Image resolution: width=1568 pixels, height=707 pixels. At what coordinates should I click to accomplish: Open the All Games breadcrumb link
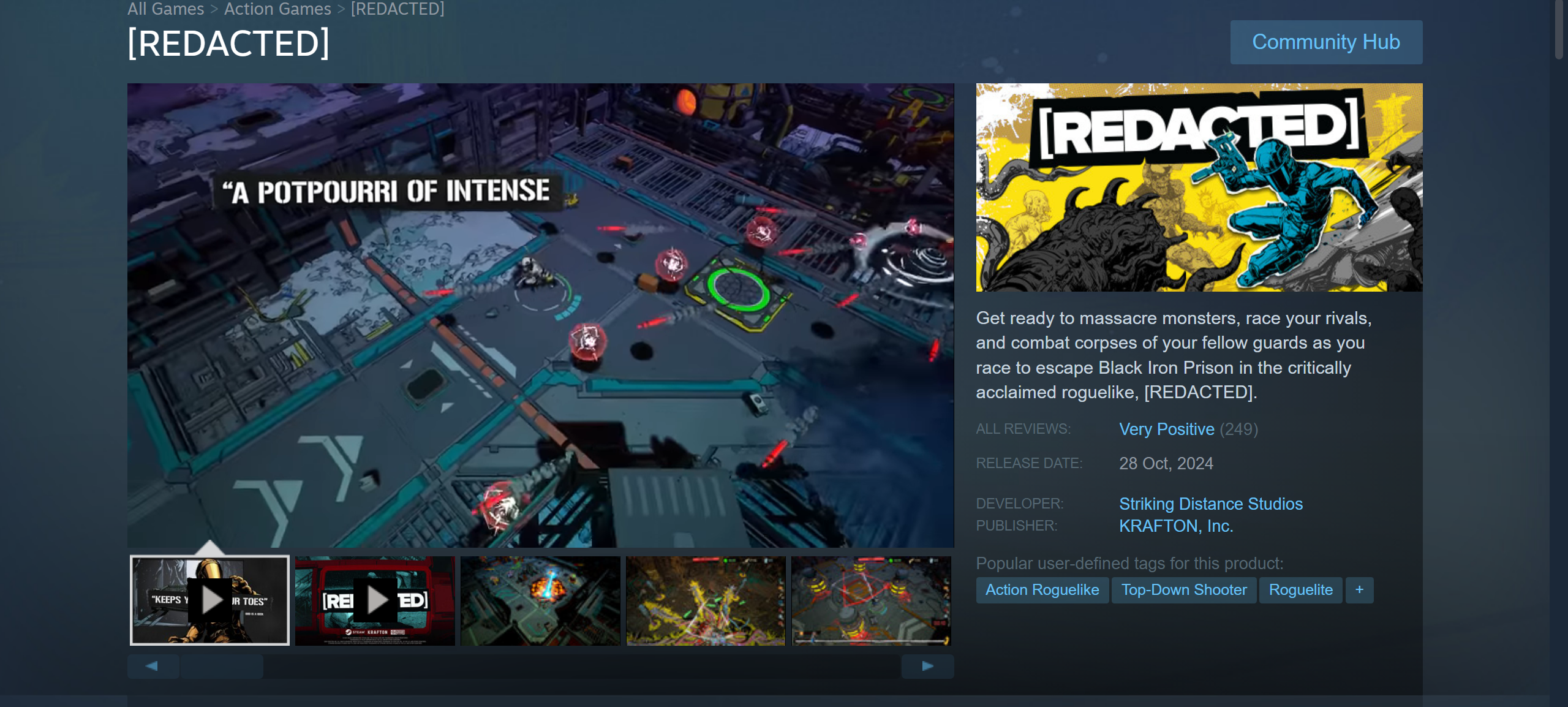(165, 9)
